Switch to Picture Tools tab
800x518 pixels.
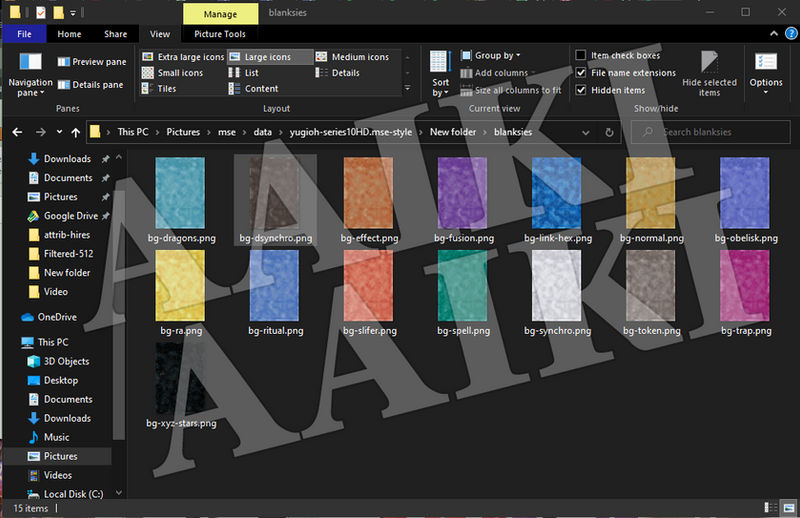220,34
